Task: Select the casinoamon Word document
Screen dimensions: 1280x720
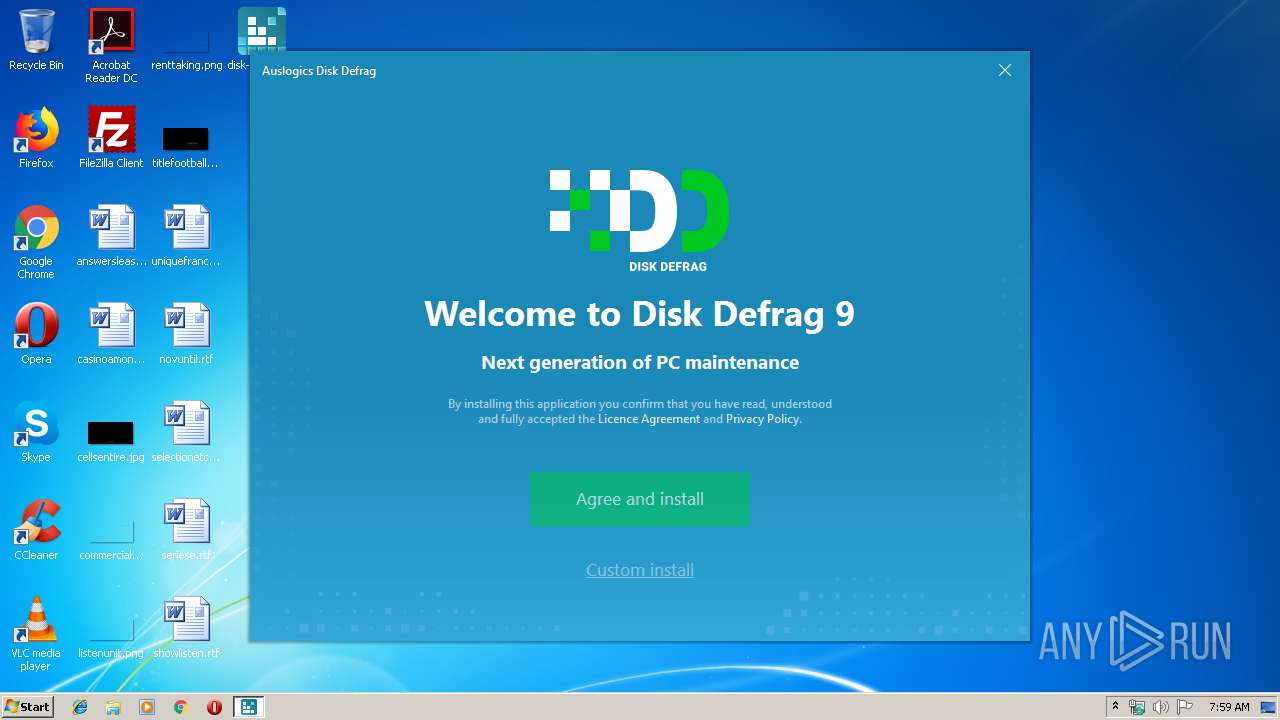Action: [111, 334]
